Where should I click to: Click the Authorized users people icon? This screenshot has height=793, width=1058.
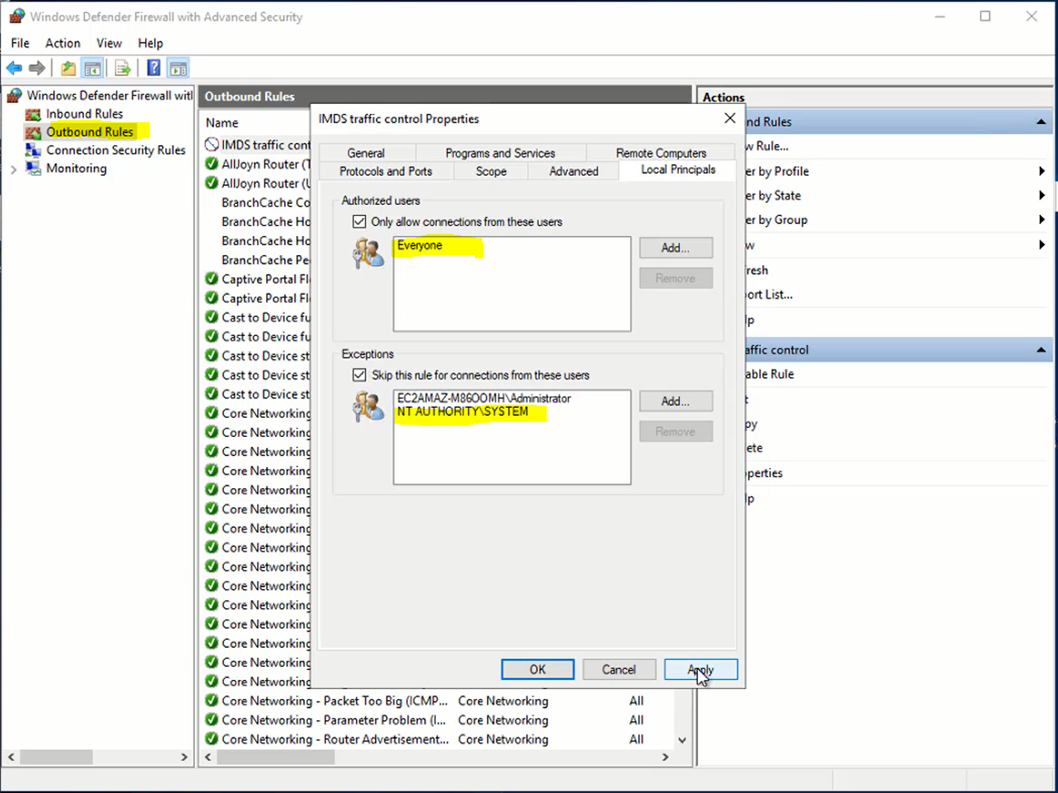pos(368,253)
